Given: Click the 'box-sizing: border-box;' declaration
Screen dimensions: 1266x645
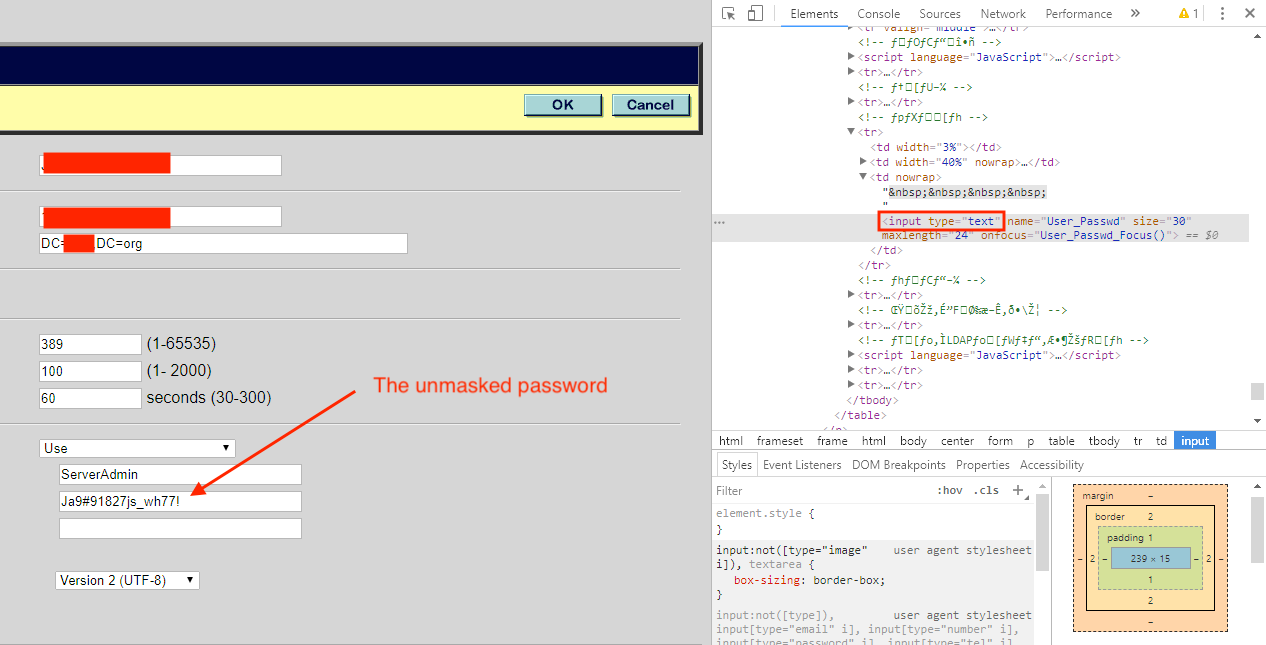Looking at the screenshot, I should click(x=810, y=580).
